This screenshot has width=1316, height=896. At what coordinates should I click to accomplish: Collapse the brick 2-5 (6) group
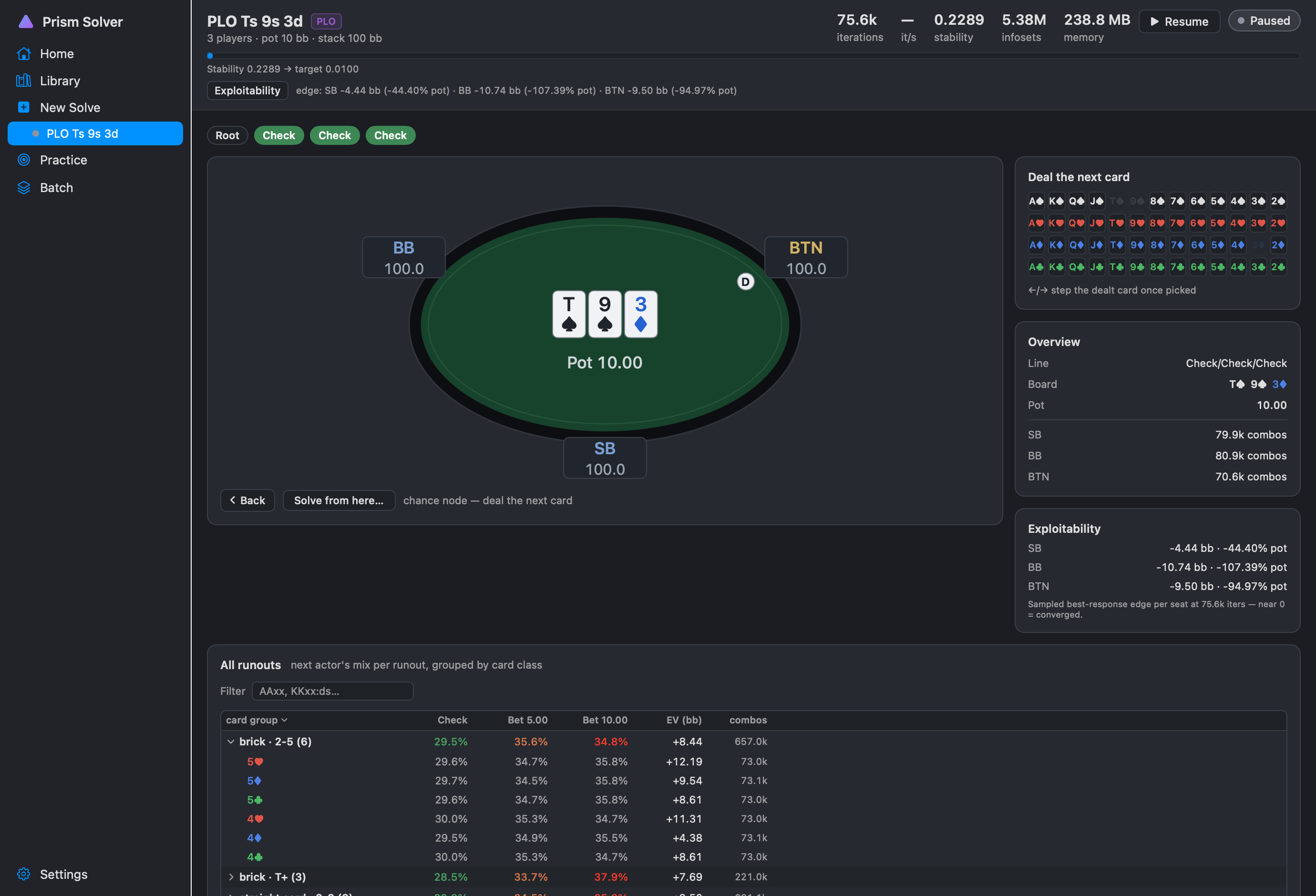pyautogui.click(x=231, y=742)
